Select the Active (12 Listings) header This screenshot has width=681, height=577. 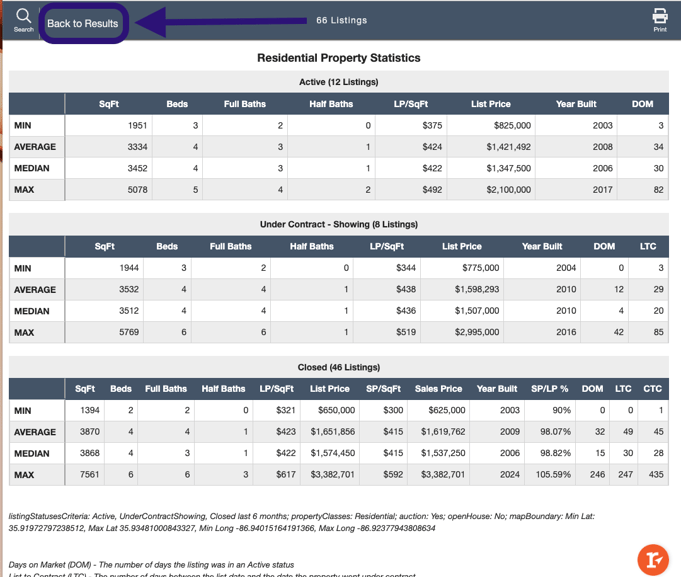coord(339,82)
